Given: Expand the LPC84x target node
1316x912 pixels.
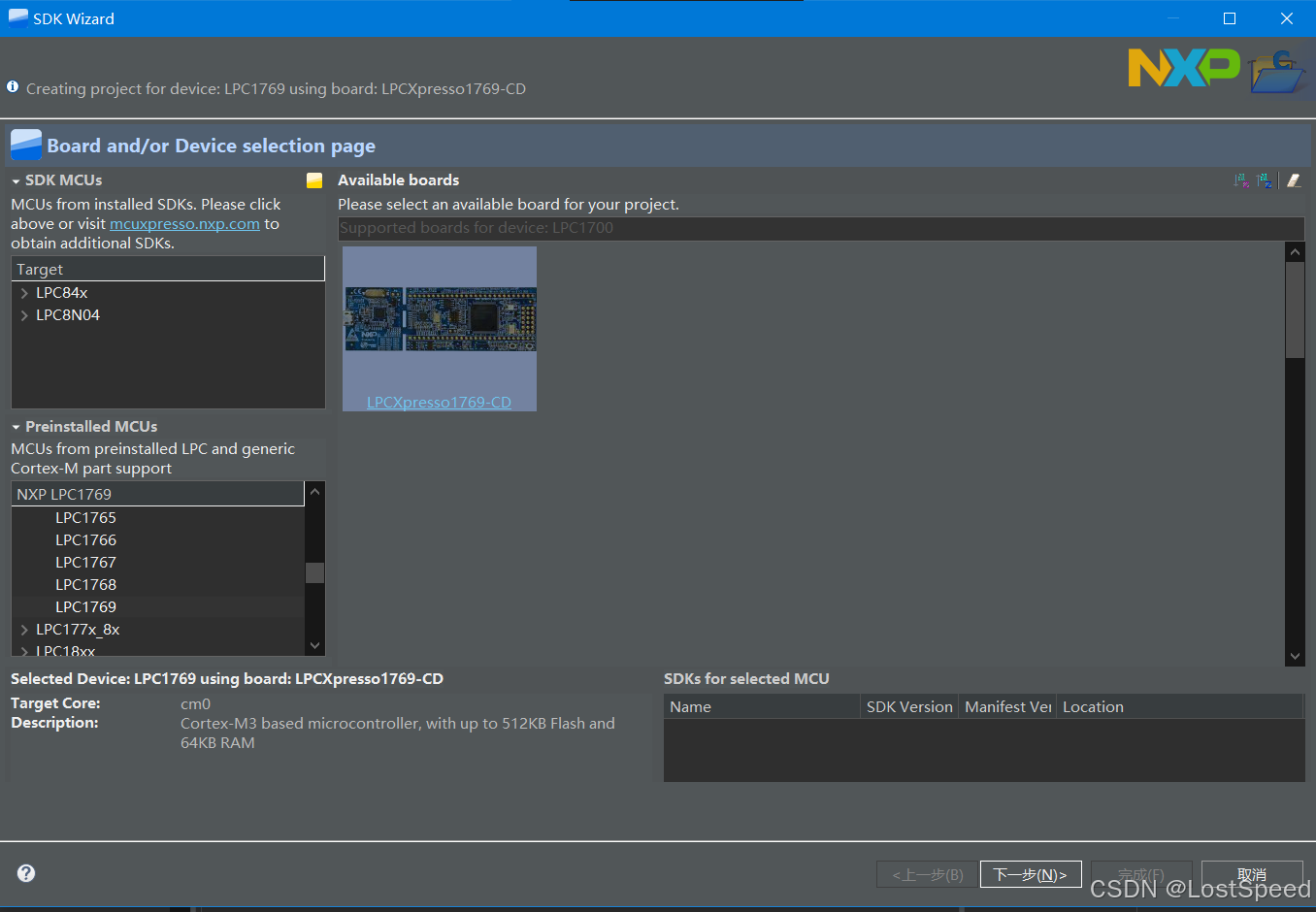Looking at the screenshot, I should [x=24, y=293].
